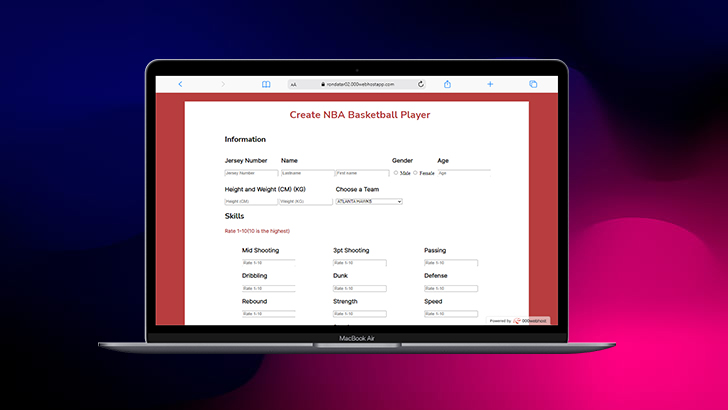728x410 pixels.
Task: Go back using Safari back arrow
Action: pyautogui.click(x=180, y=84)
